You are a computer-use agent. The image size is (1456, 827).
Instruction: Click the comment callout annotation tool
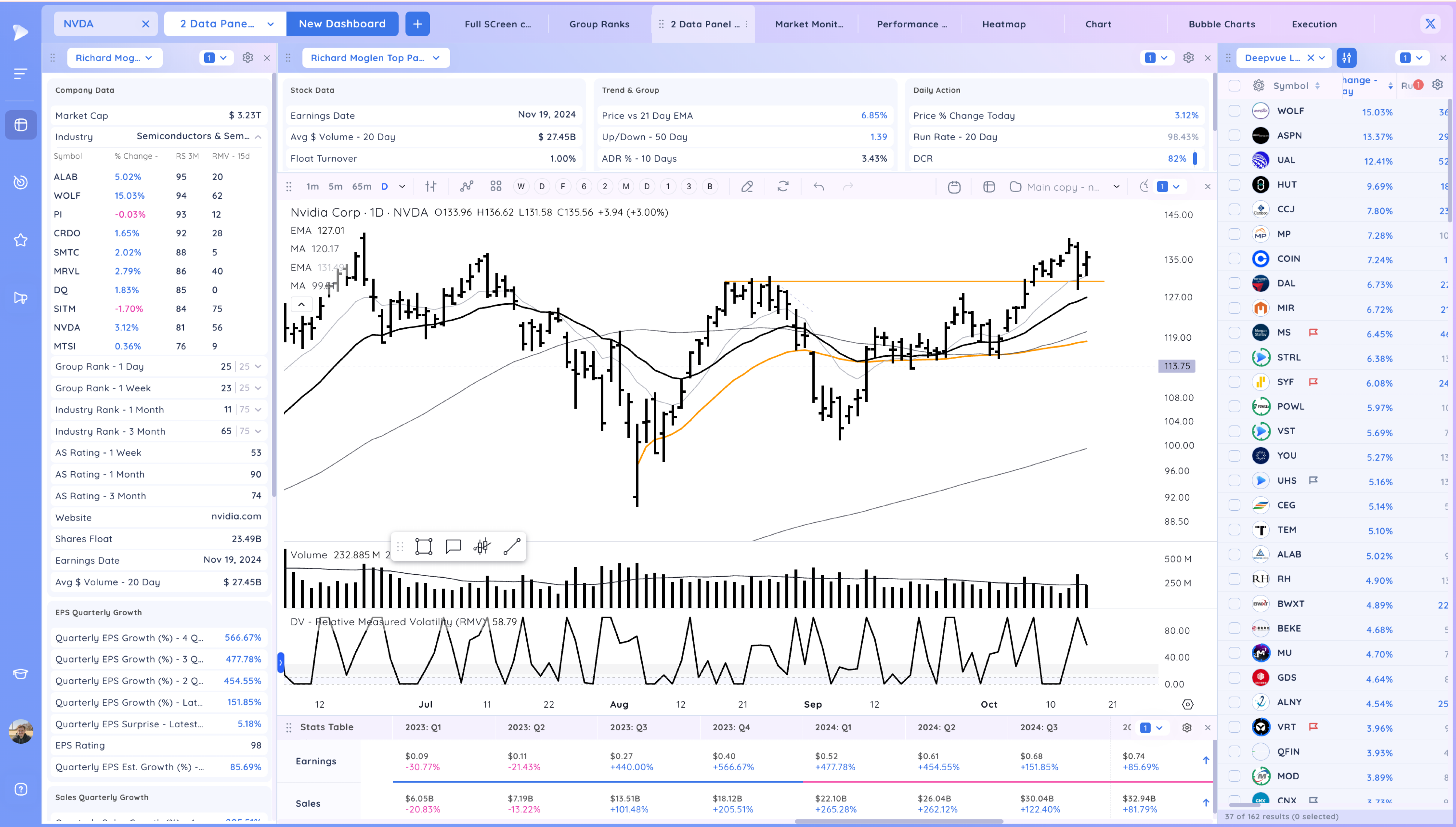coord(453,546)
